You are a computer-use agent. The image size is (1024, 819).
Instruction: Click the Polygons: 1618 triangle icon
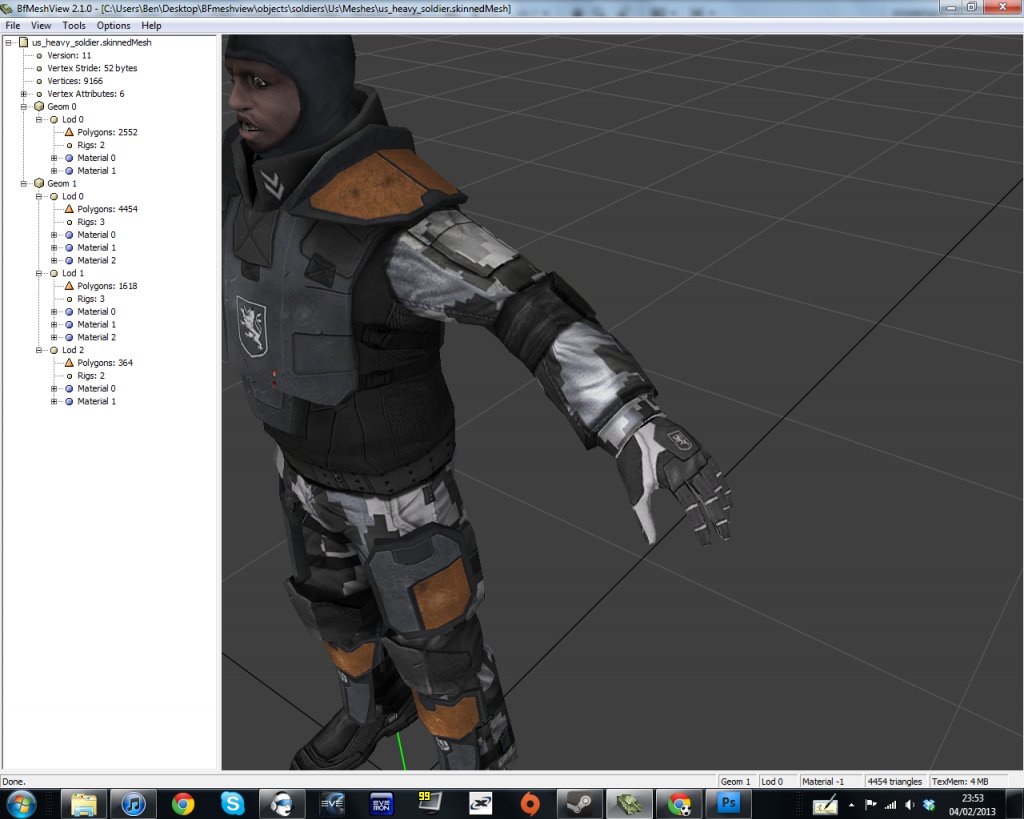tap(69, 286)
